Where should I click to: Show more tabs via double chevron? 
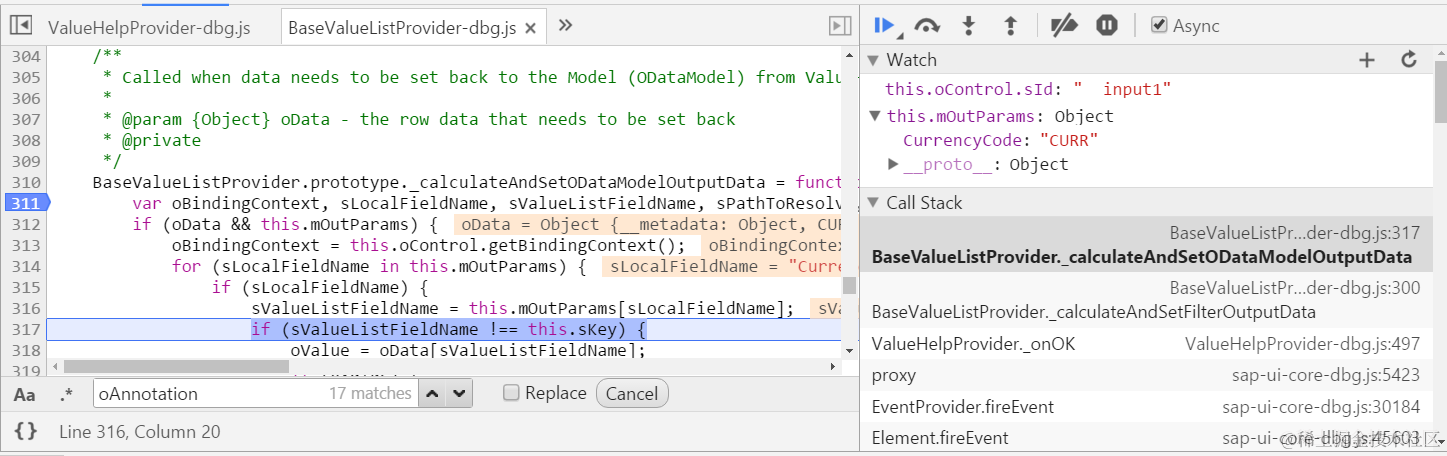click(565, 26)
